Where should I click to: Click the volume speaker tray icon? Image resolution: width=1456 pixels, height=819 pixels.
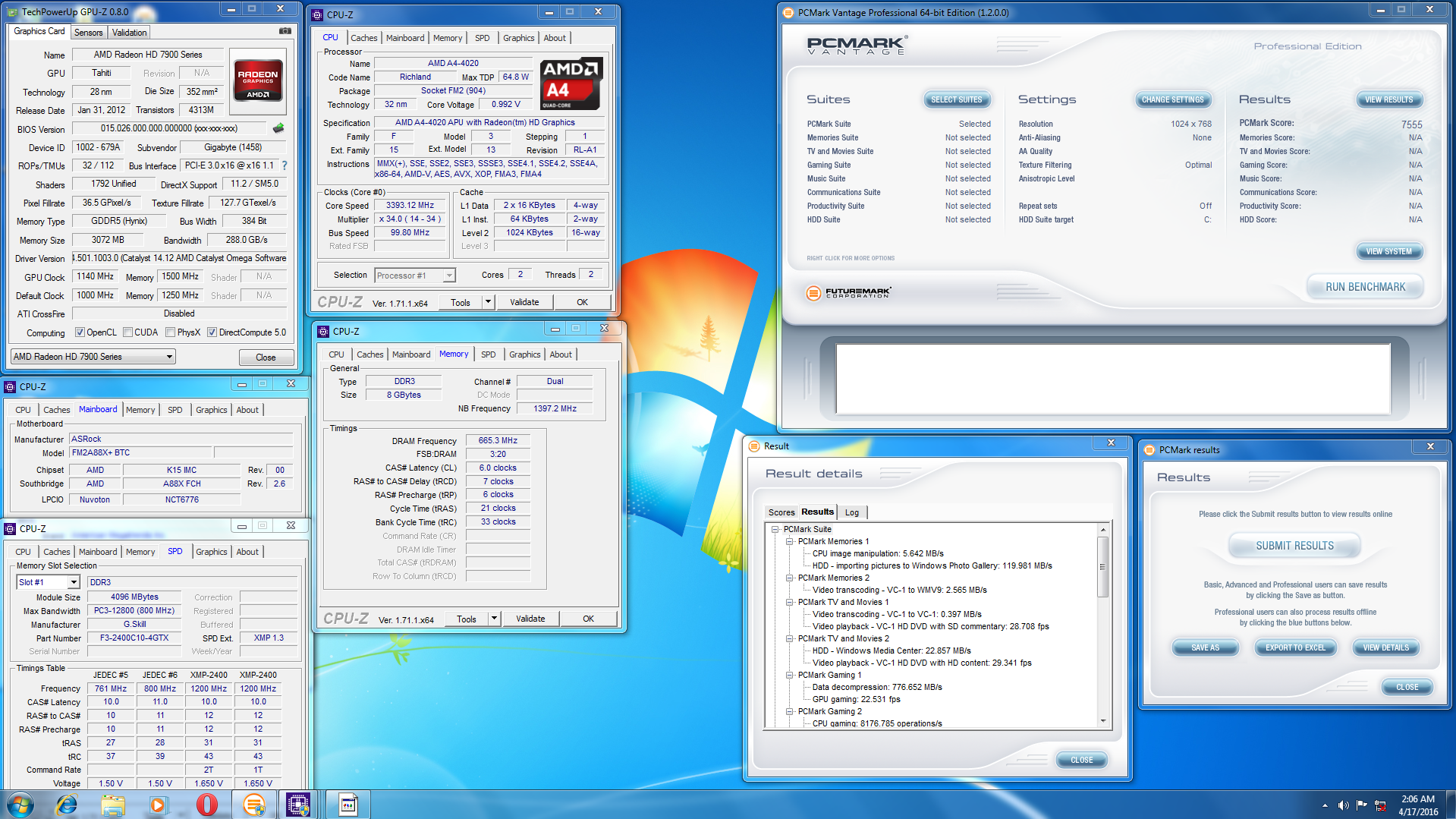[1344, 805]
